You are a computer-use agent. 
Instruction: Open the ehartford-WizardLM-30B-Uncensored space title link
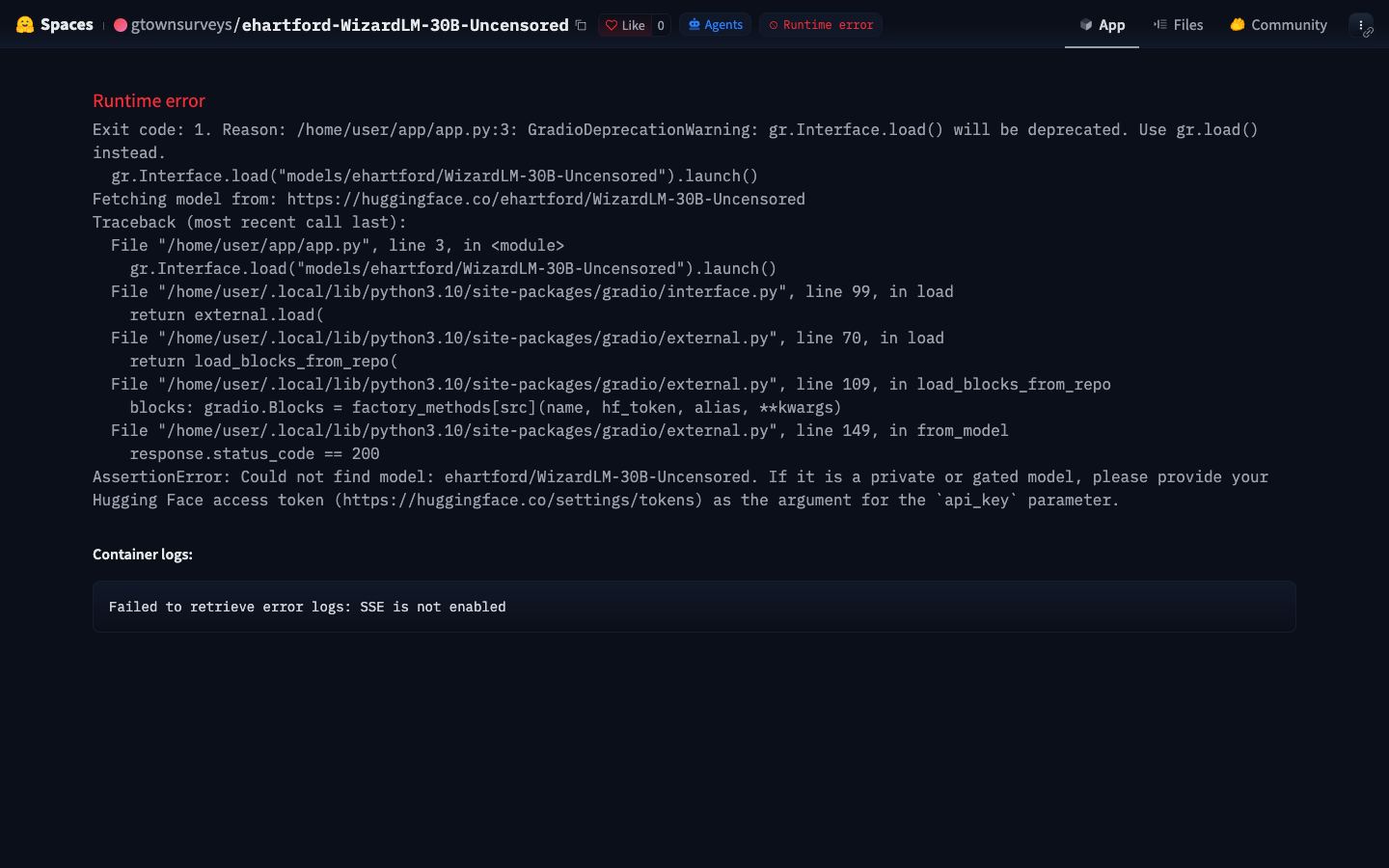click(x=405, y=25)
